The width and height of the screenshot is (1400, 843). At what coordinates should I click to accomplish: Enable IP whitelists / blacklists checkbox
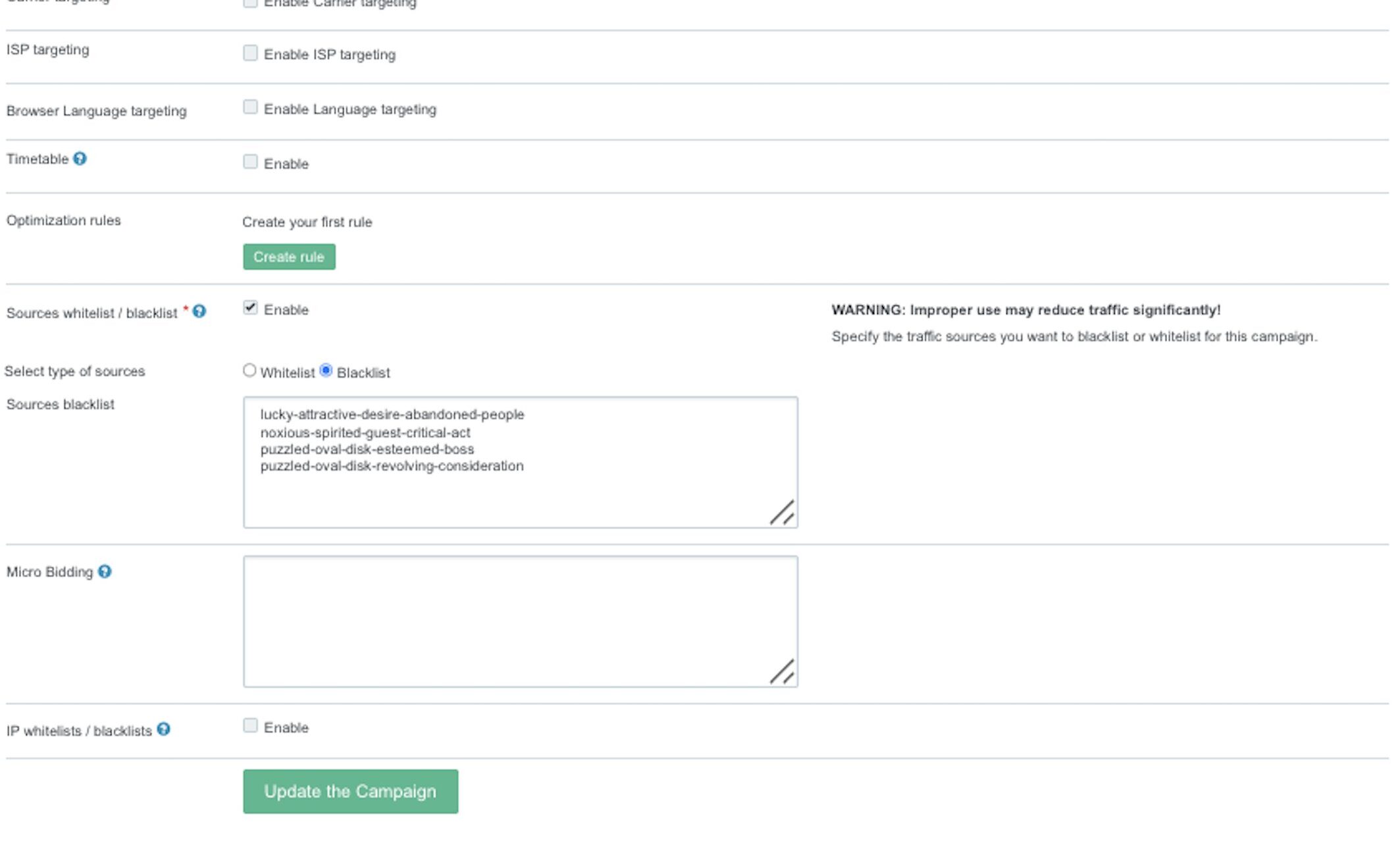pyautogui.click(x=250, y=725)
